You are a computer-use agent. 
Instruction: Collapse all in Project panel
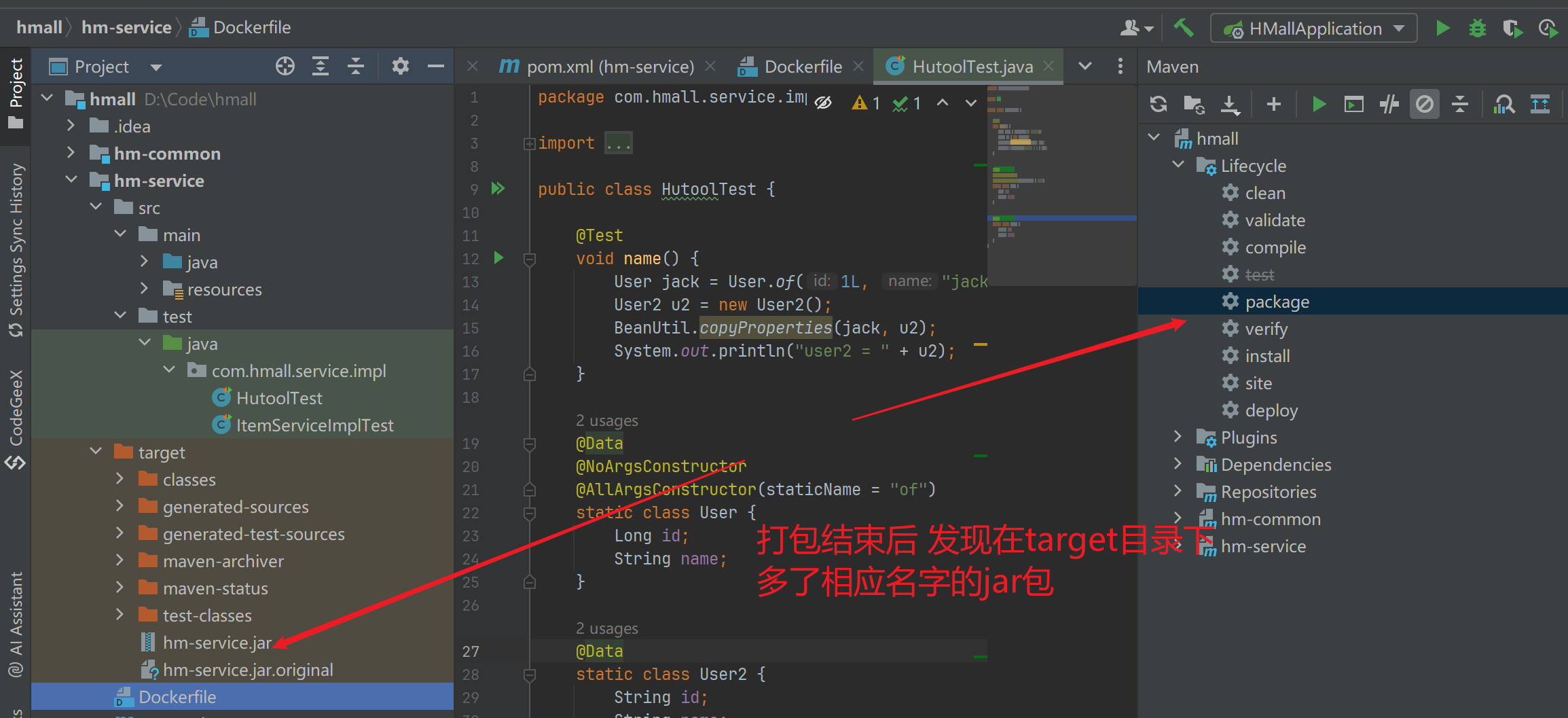point(356,66)
